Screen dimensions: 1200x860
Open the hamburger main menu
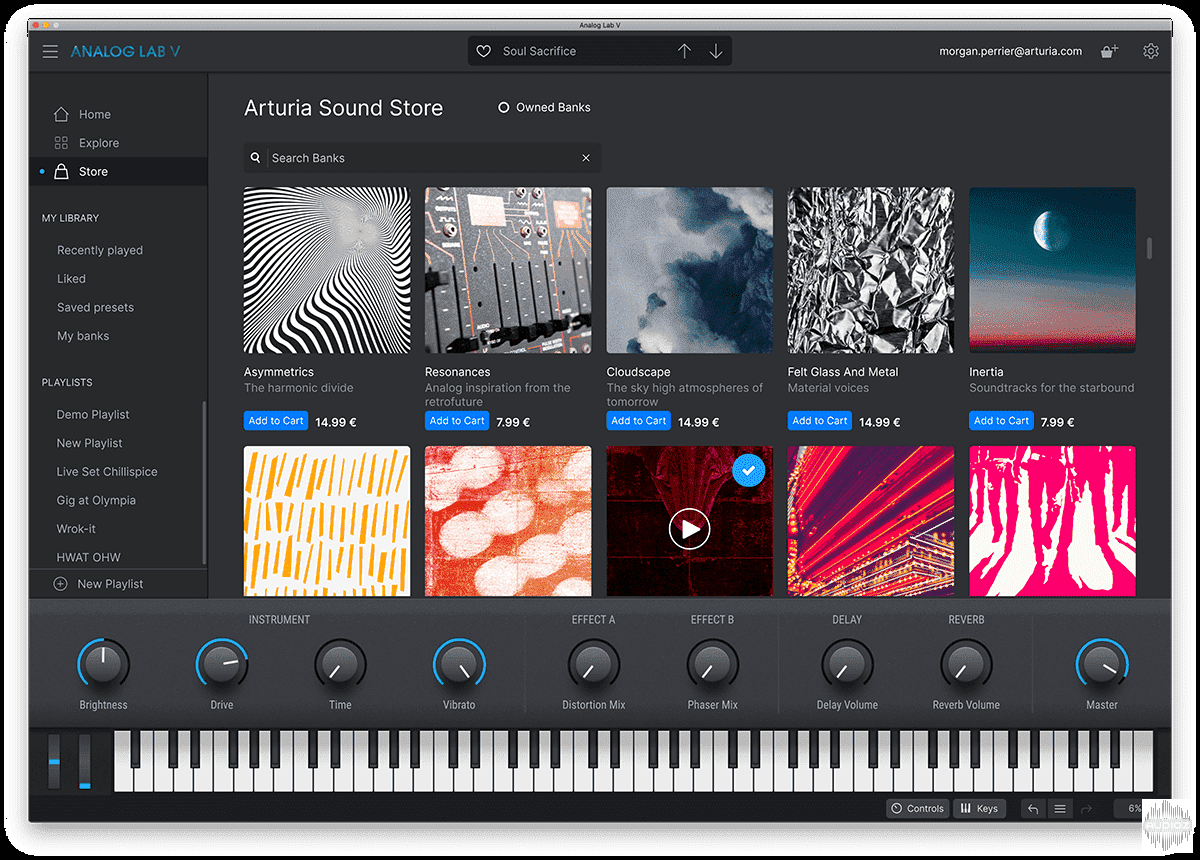pyautogui.click(x=50, y=52)
